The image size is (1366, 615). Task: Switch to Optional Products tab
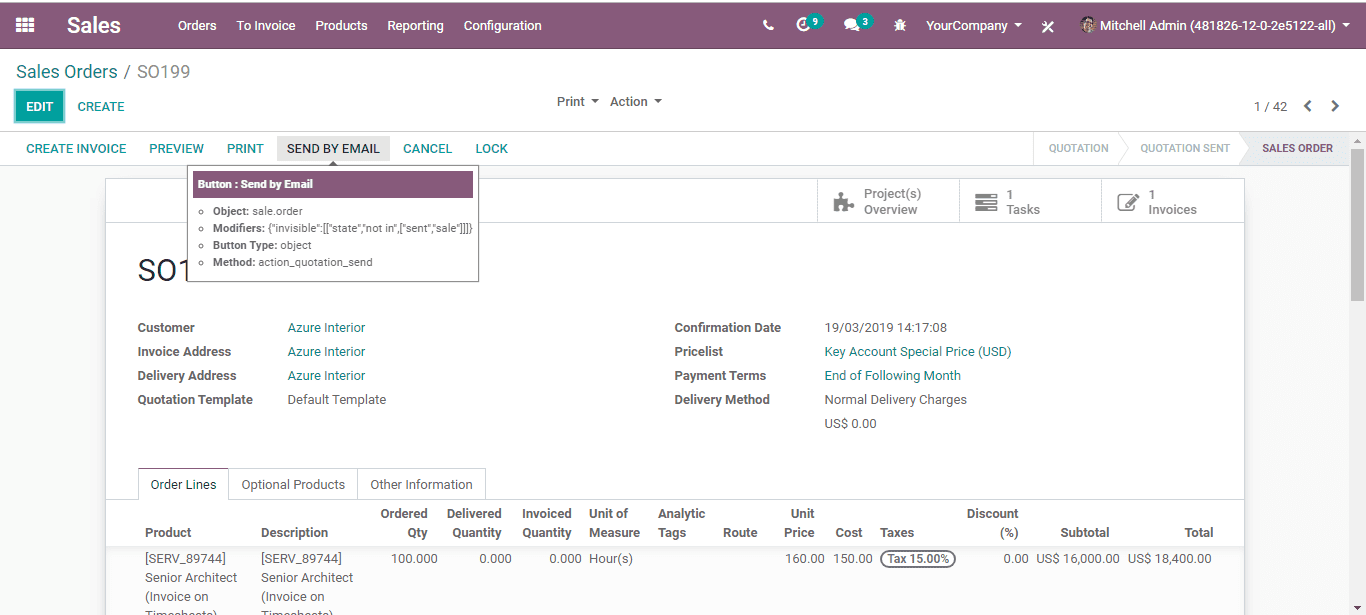(293, 484)
